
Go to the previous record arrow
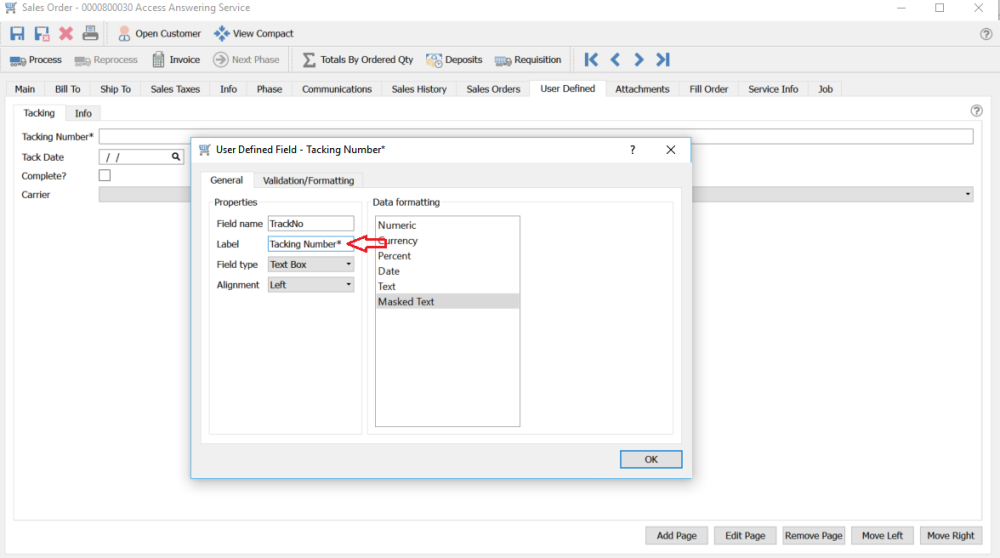pyautogui.click(x=615, y=60)
